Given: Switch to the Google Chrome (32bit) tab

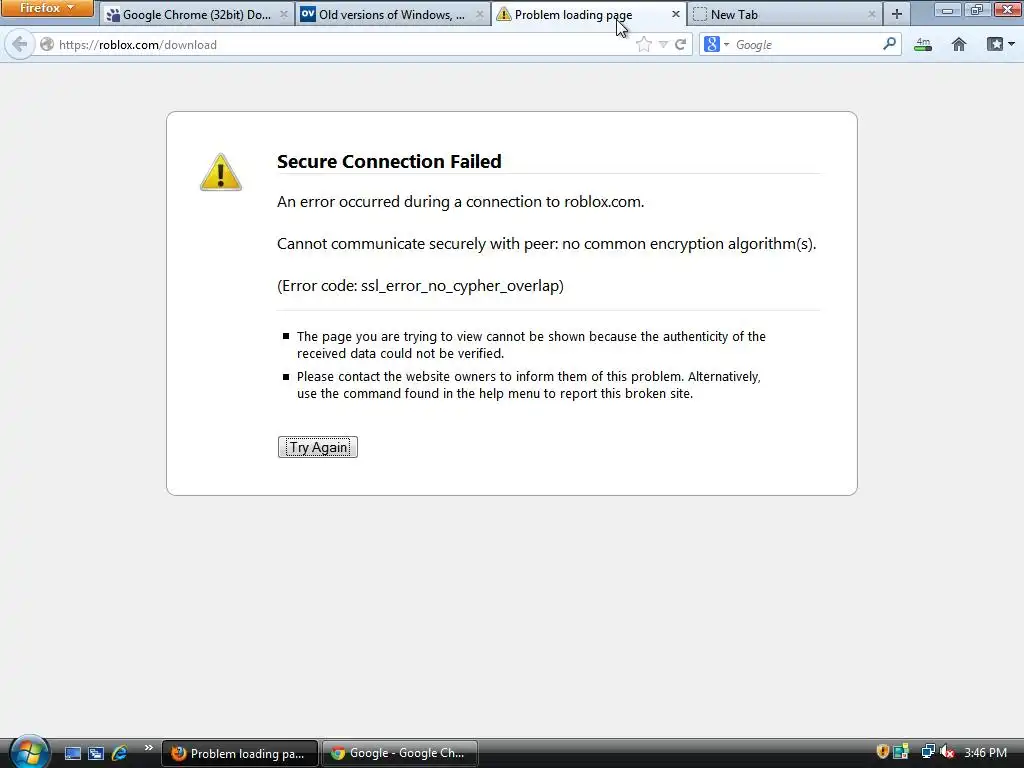Looking at the screenshot, I should [x=196, y=14].
